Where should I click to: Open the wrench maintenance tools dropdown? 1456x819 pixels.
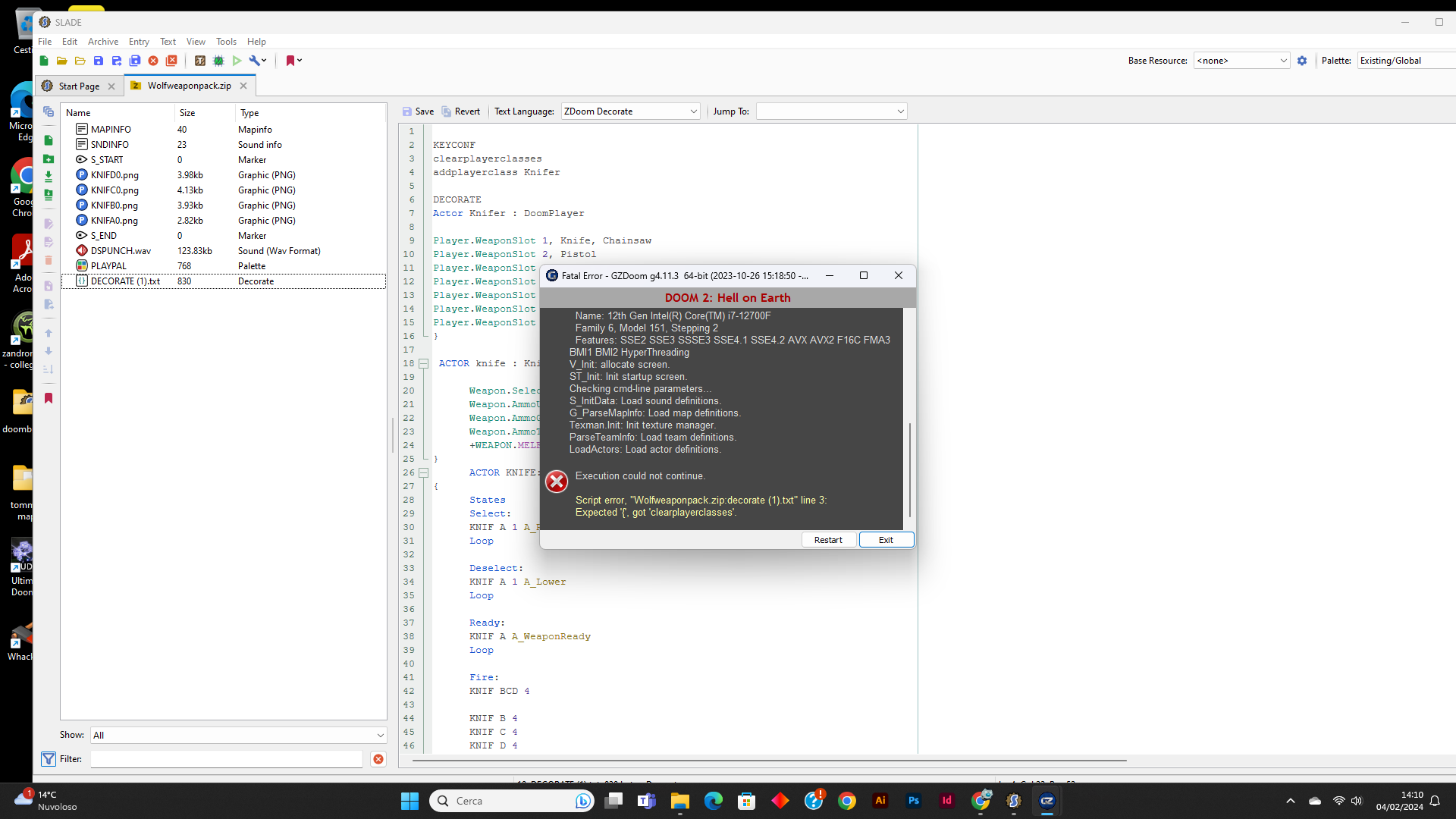[x=258, y=61]
